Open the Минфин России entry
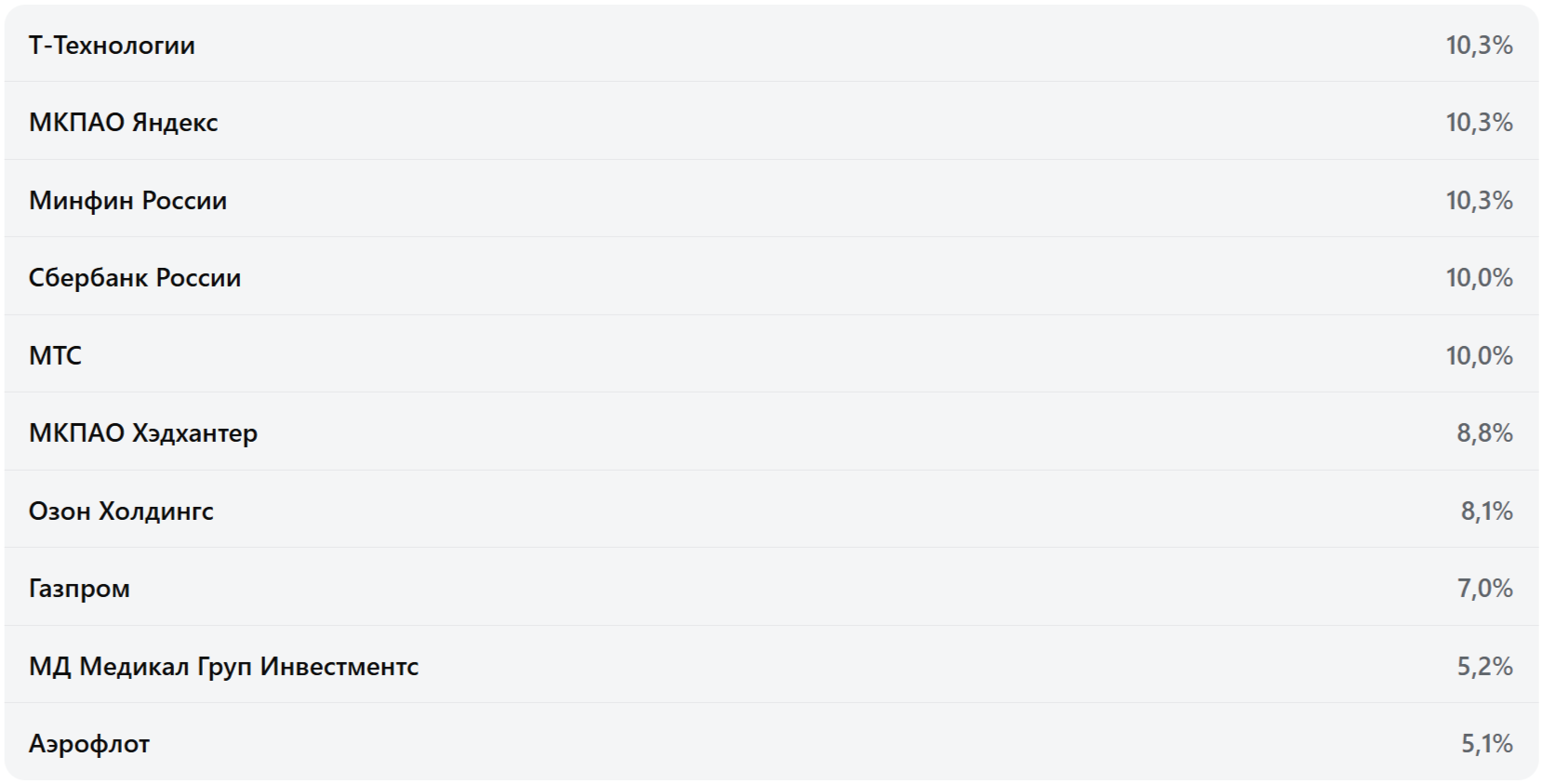1542x784 pixels. click(x=127, y=201)
